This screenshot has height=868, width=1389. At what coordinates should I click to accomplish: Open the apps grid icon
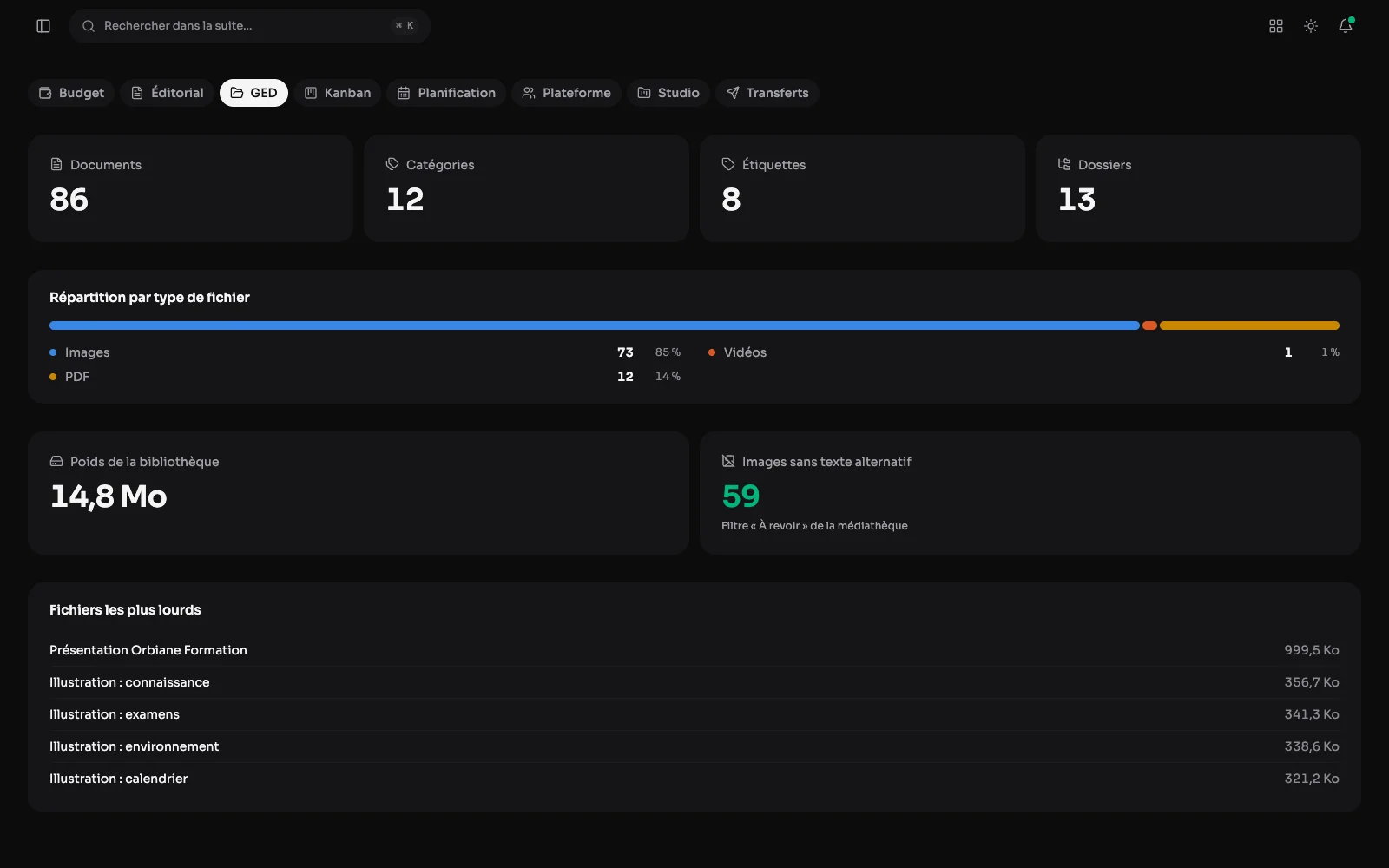[1276, 26]
